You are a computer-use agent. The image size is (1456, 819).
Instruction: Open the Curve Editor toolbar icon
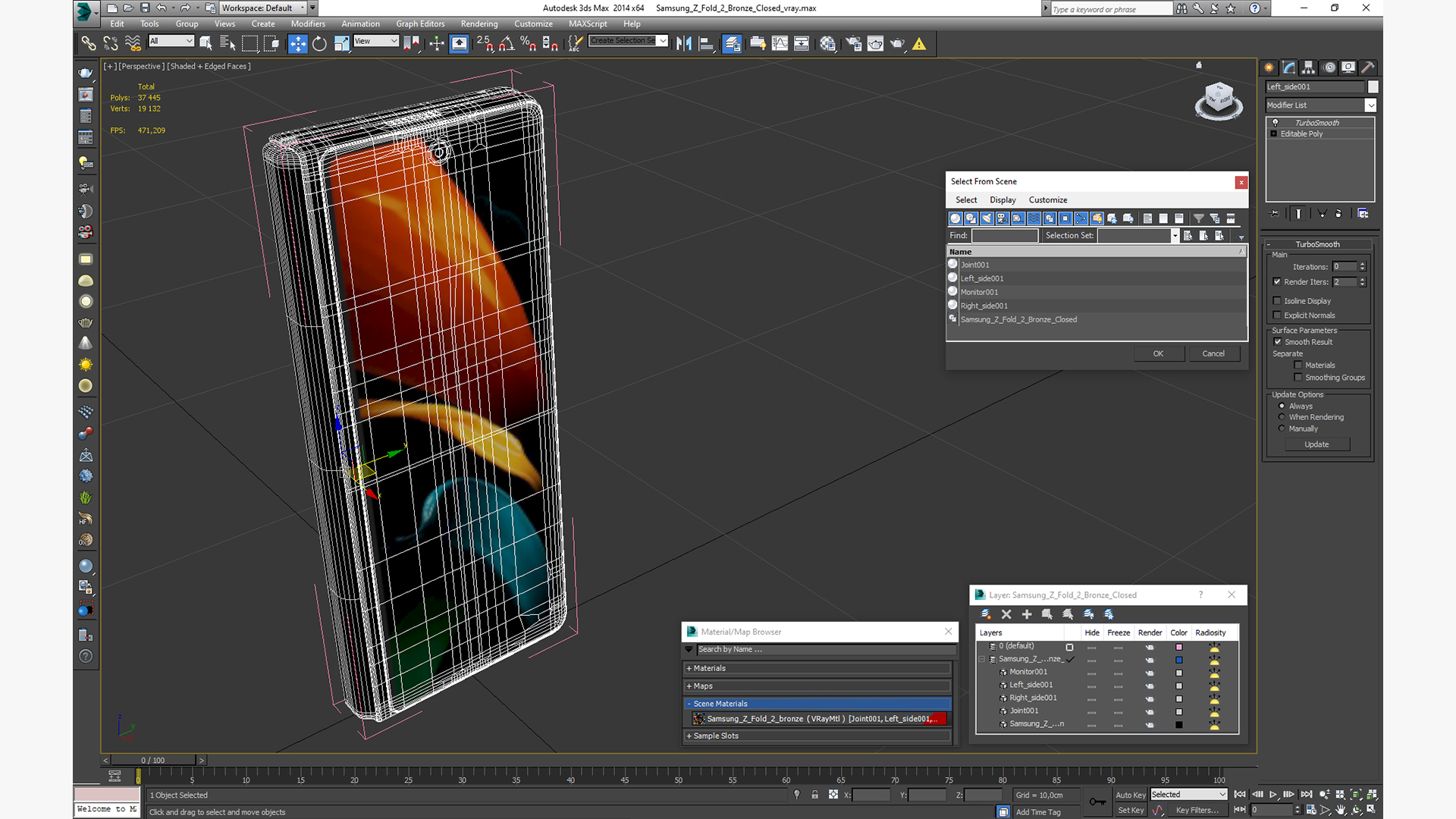[x=780, y=44]
